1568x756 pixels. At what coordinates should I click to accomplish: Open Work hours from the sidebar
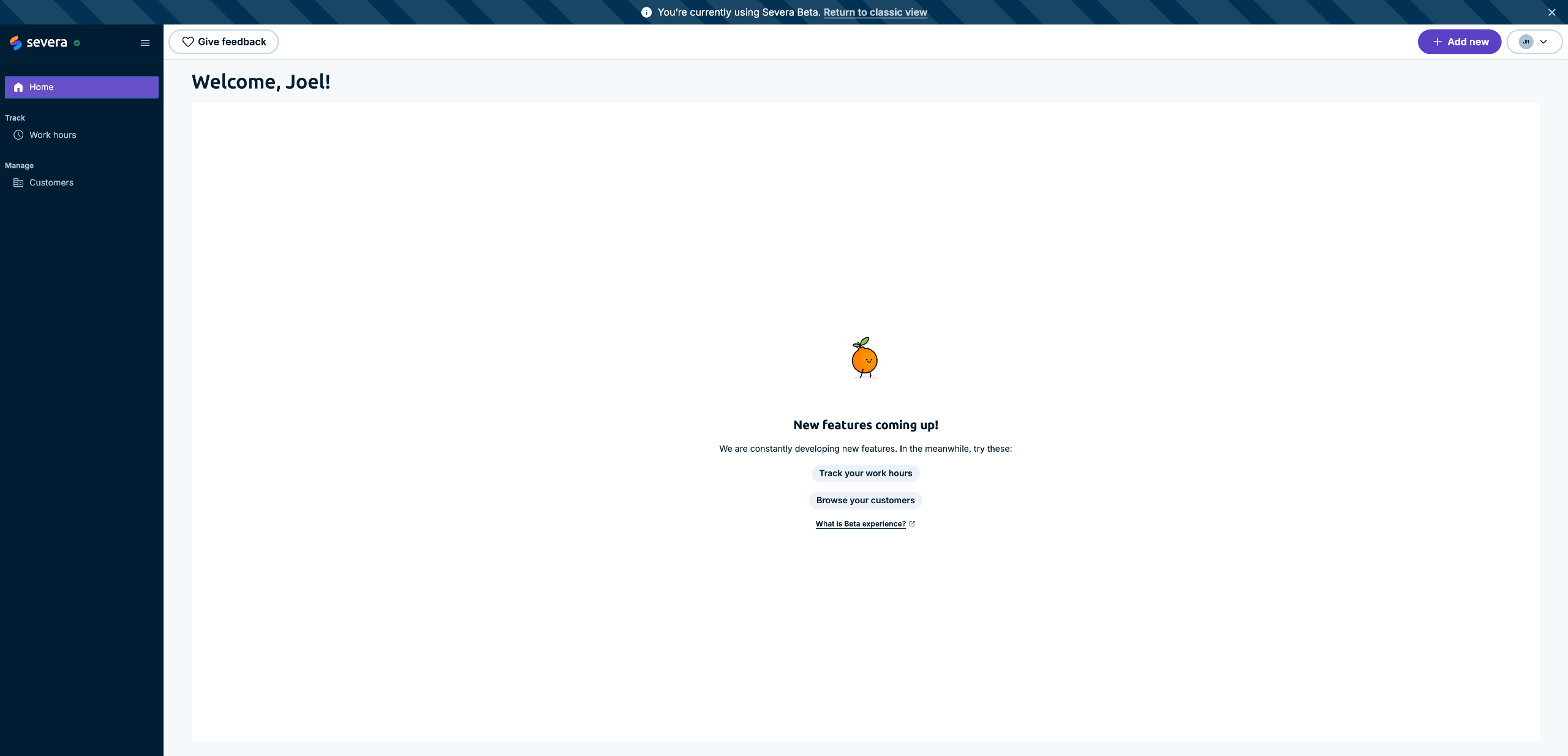click(53, 135)
